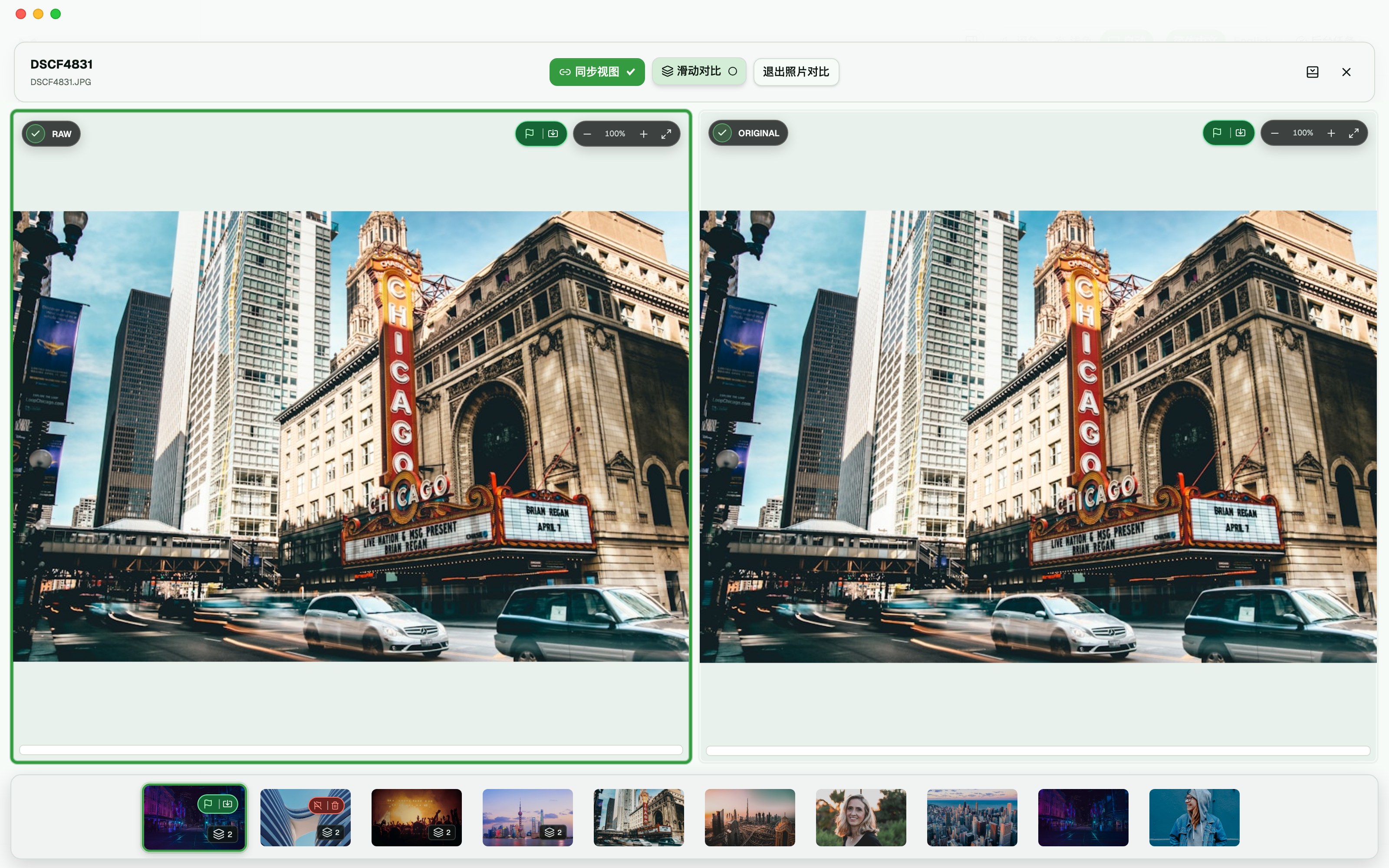This screenshot has width=1389, height=868.
Task: Open stack badge on neon street thumbnail
Action: (223, 834)
